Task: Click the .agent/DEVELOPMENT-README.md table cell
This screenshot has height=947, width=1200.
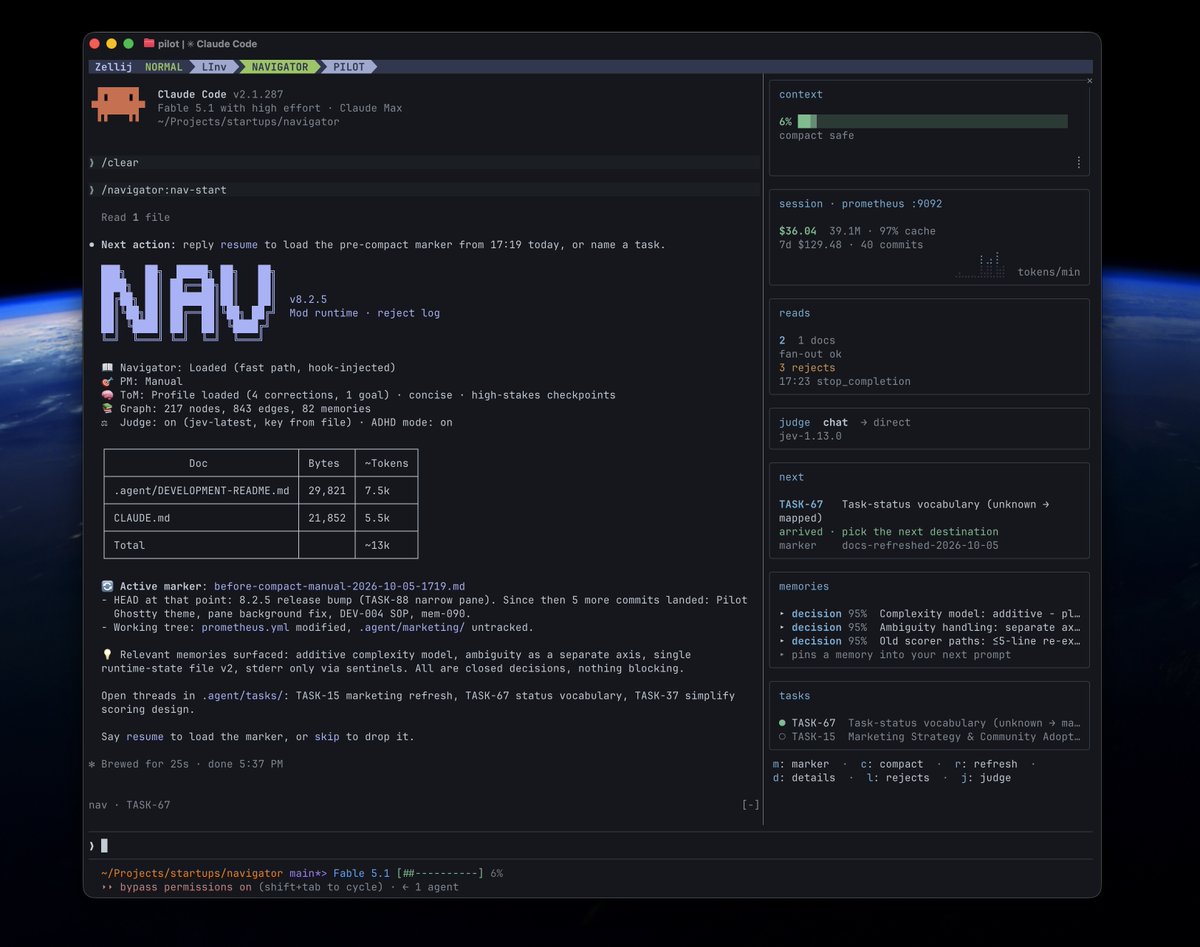Action: (201, 490)
